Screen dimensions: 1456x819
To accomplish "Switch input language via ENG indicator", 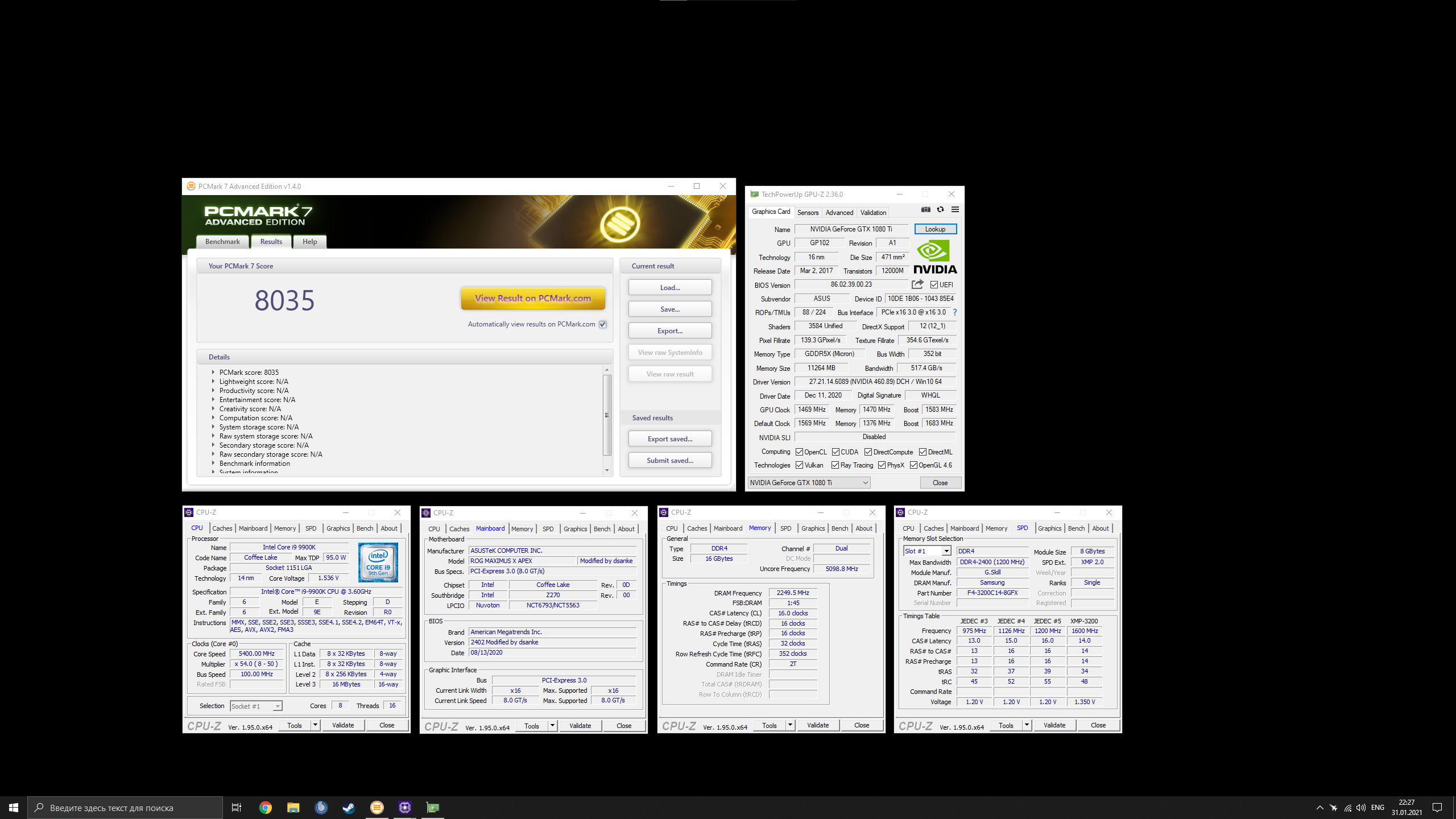I will (x=1378, y=808).
